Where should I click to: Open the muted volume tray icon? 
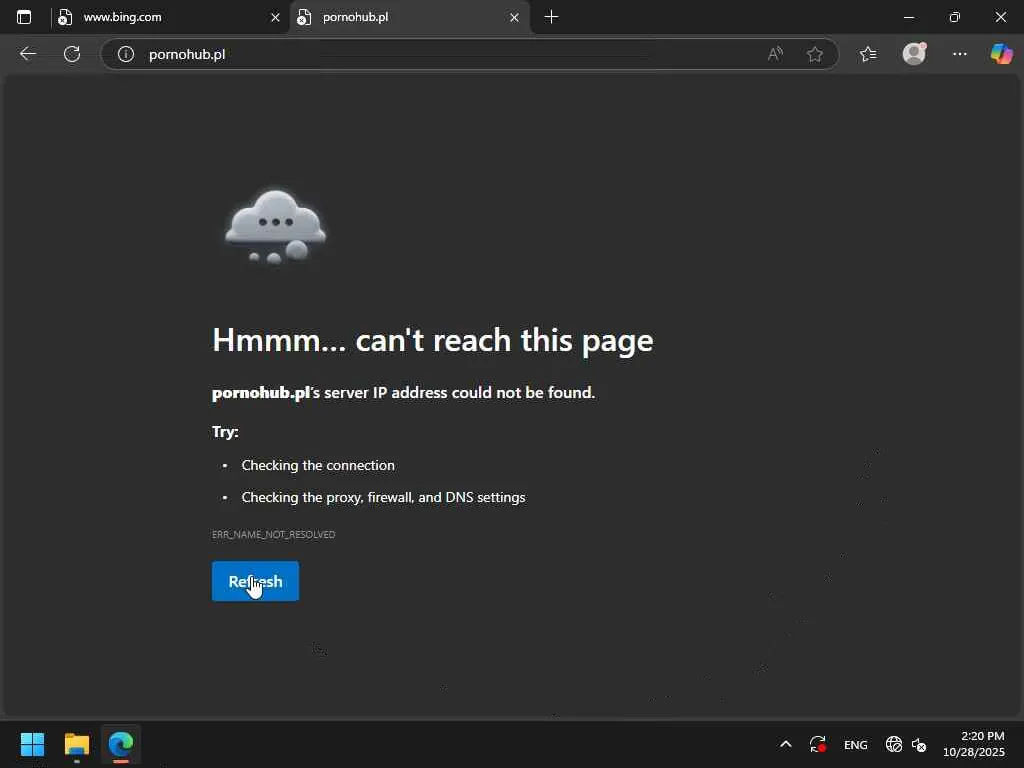[x=919, y=744]
